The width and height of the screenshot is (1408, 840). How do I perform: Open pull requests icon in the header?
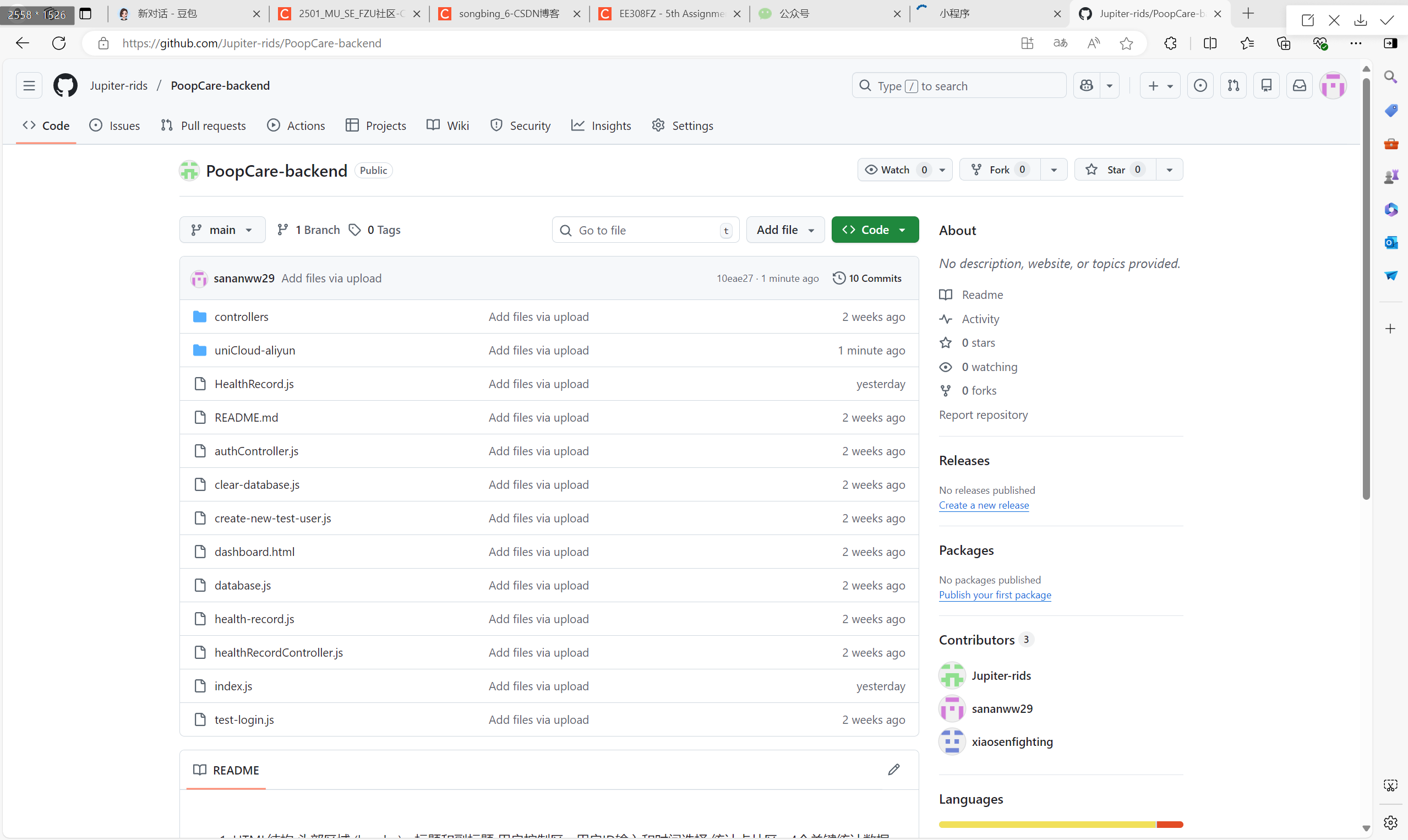tap(1233, 85)
